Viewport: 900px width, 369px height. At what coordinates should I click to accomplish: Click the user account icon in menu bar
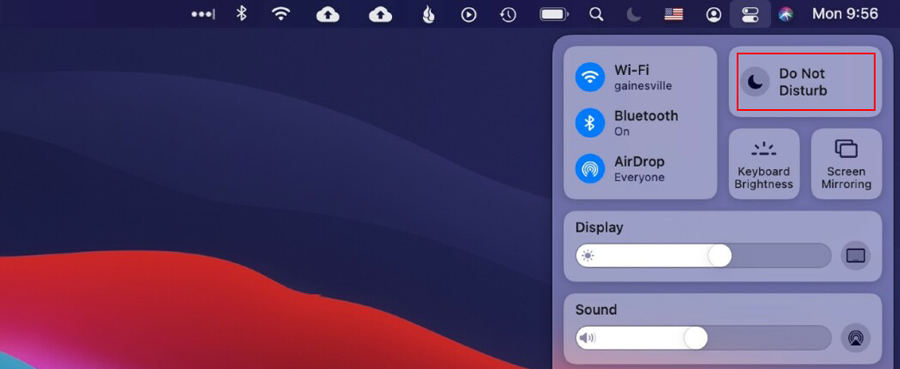[713, 14]
